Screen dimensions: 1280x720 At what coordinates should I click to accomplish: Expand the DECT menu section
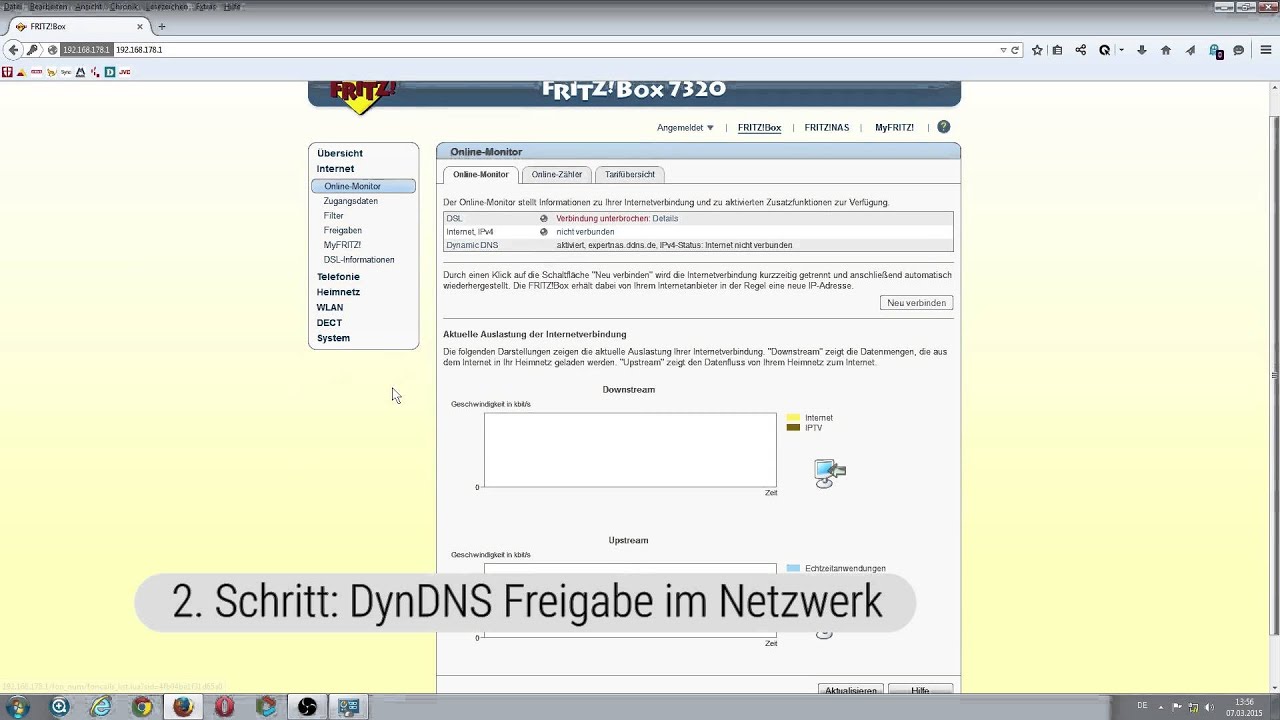[x=329, y=323]
